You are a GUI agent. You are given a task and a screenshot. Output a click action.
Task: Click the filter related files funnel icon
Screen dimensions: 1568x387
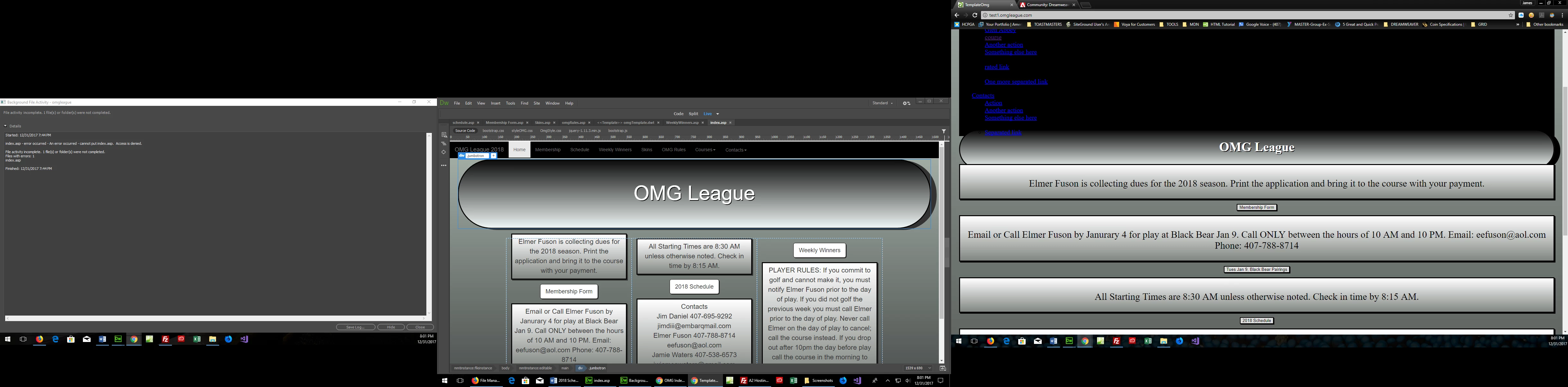[x=943, y=131]
